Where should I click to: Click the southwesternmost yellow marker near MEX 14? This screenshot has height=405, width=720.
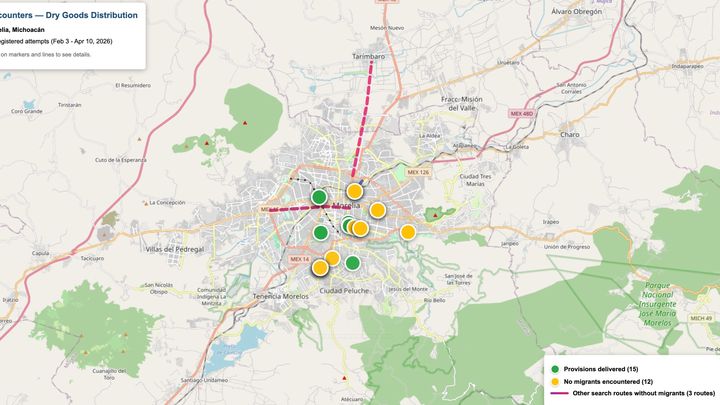(320, 268)
